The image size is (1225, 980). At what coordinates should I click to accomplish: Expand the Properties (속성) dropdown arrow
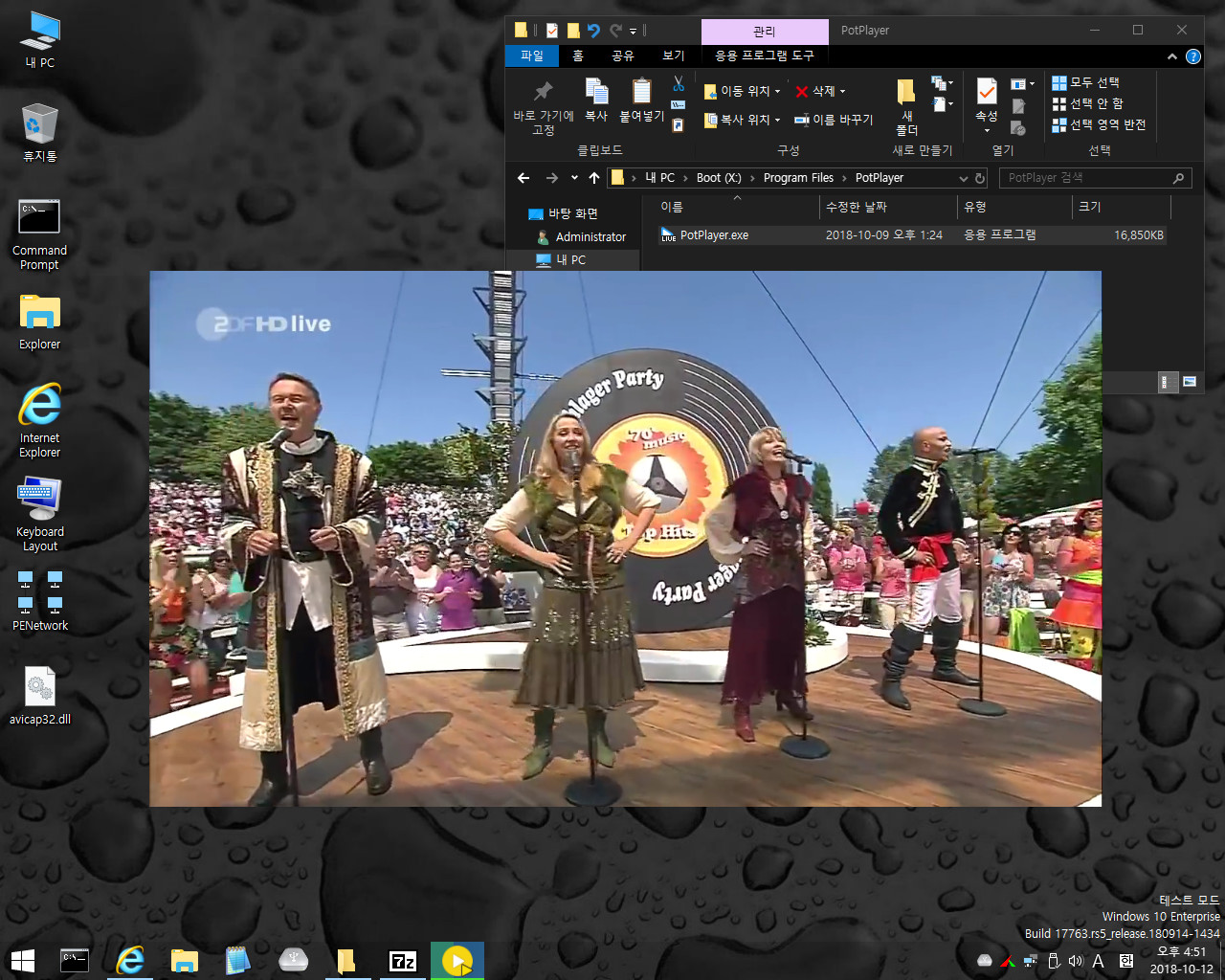[x=987, y=130]
